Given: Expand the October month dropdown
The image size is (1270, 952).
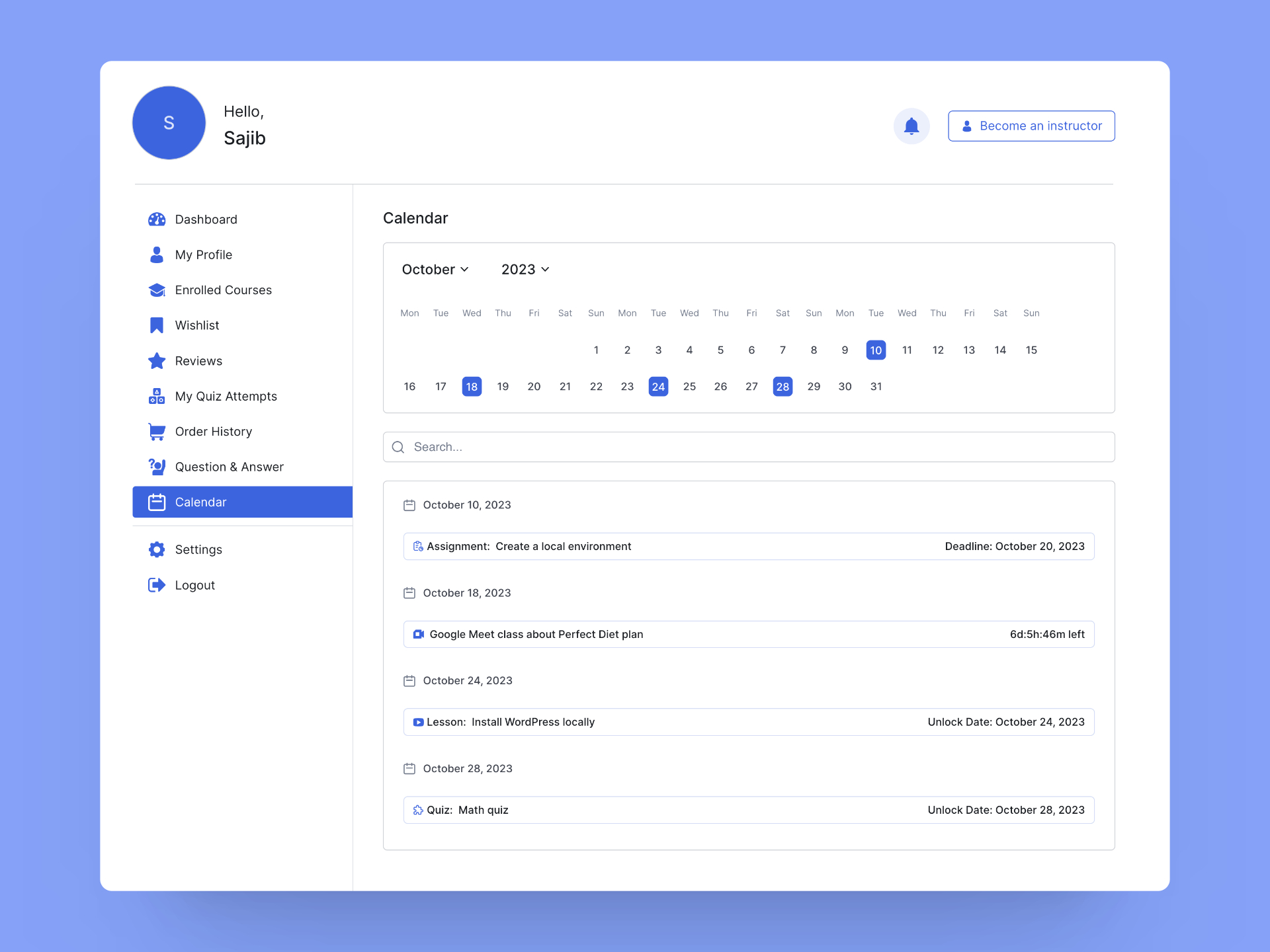Looking at the screenshot, I should point(435,269).
